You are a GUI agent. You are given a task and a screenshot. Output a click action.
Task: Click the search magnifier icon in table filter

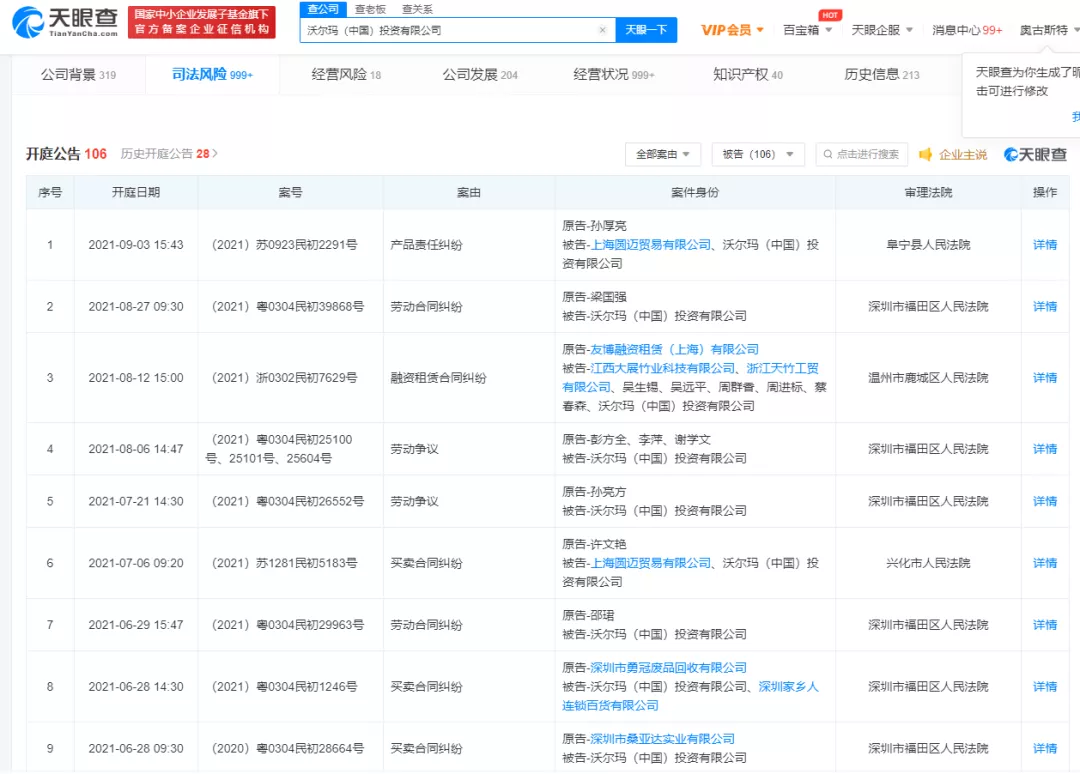click(827, 155)
